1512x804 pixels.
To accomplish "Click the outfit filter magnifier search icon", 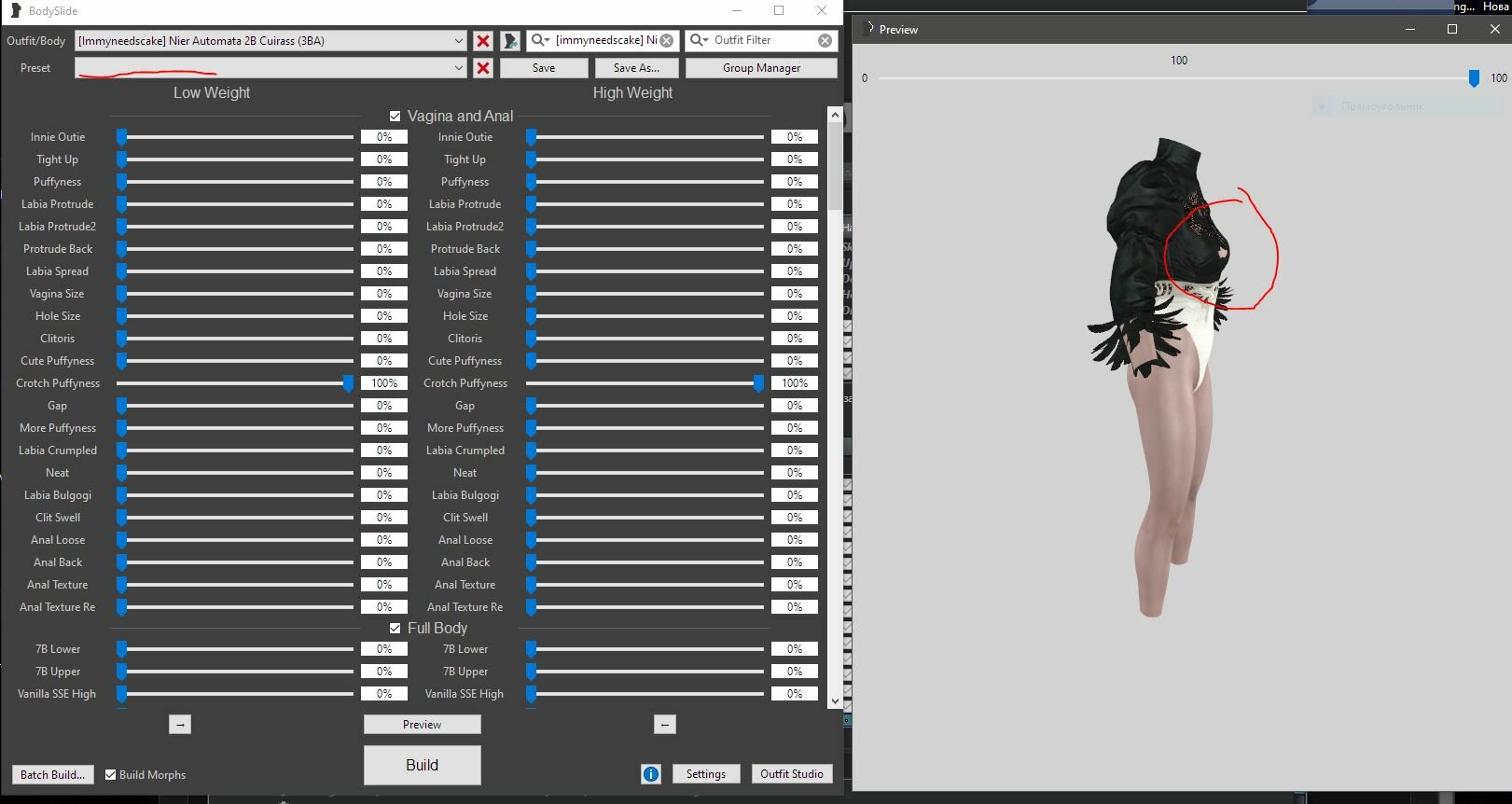I will [x=699, y=41].
